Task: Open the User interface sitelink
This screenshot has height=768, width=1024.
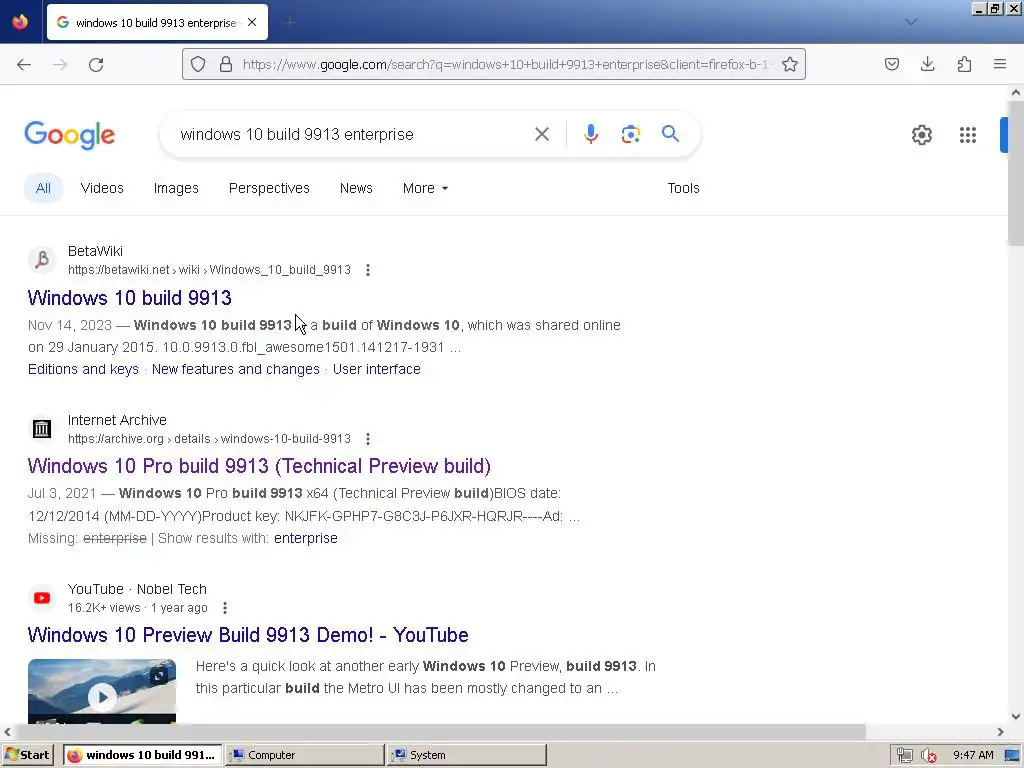Action: click(x=377, y=369)
